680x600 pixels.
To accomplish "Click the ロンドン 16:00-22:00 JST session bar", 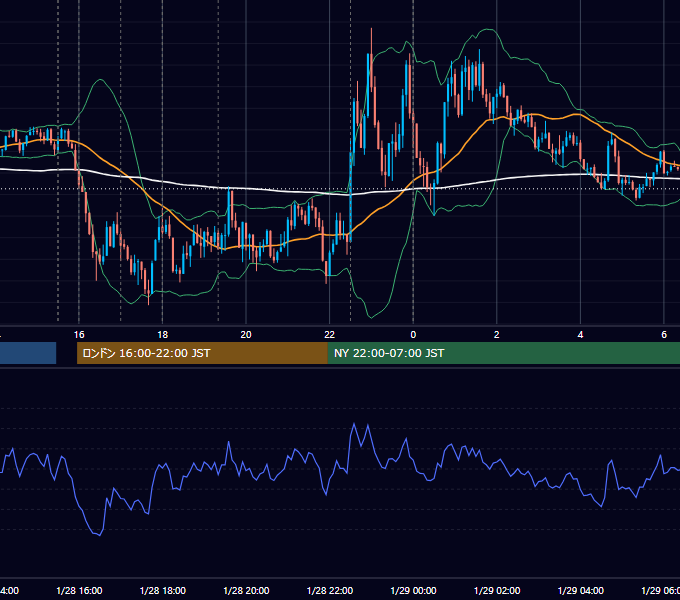I will [x=202, y=353].
